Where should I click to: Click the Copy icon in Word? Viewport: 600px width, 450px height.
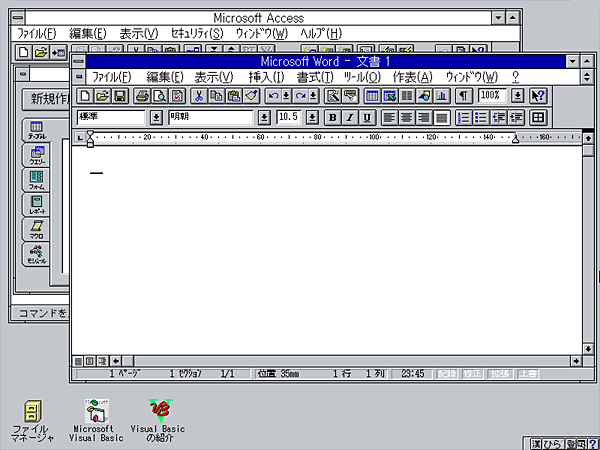point(217,96)
